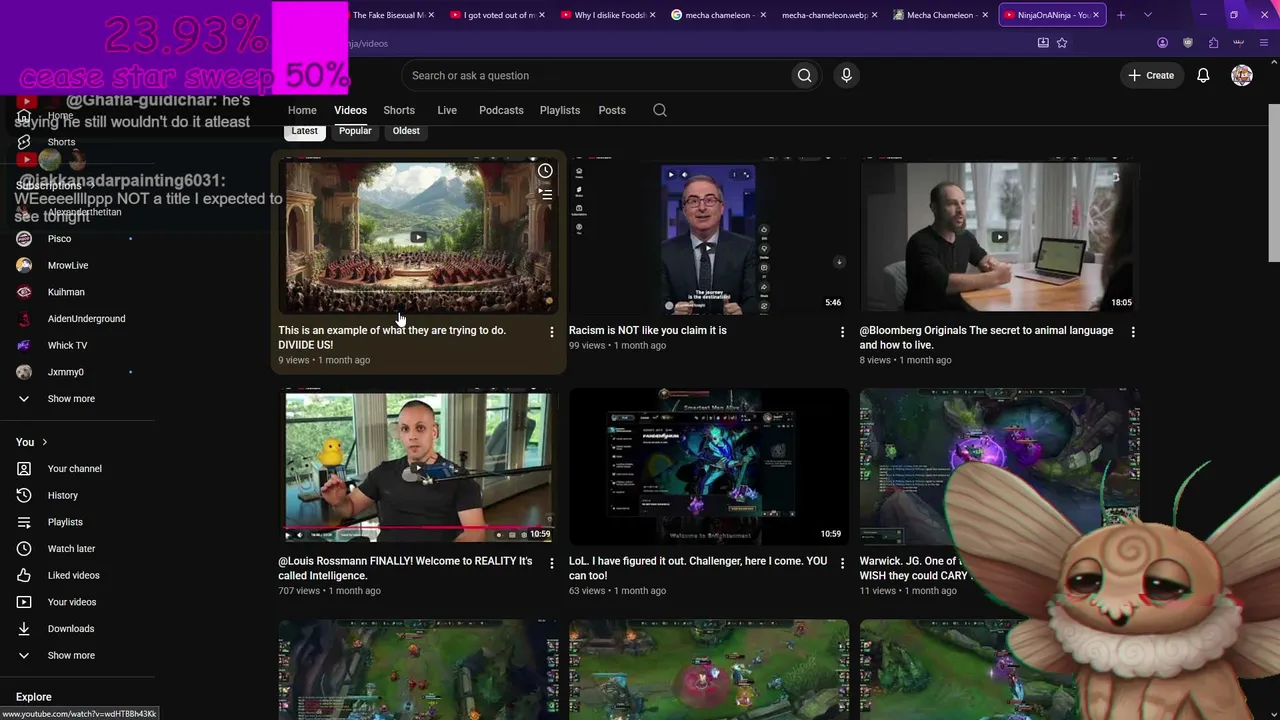Image resolution: width=1280 pixels, height=720 pixels.
Task: Open a new browser tab
Action: pos(1121,15)
